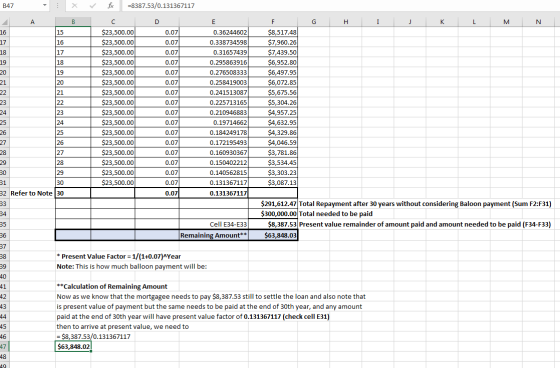Screen dimensions: 560x368
Task: Open the Name Box dropdown arrow
Action: 45,6
